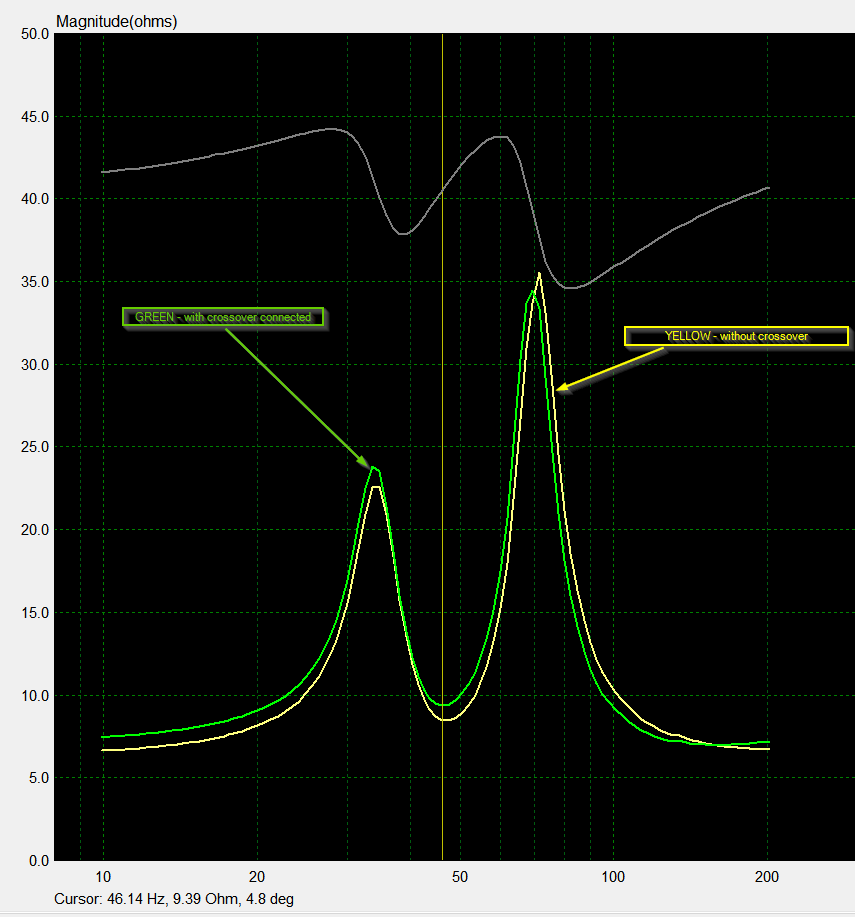The width and height of the screenshot is (855, 917).
Task: Click the yellow vertical cursor line on graph
Action: [x=442, y=447]
